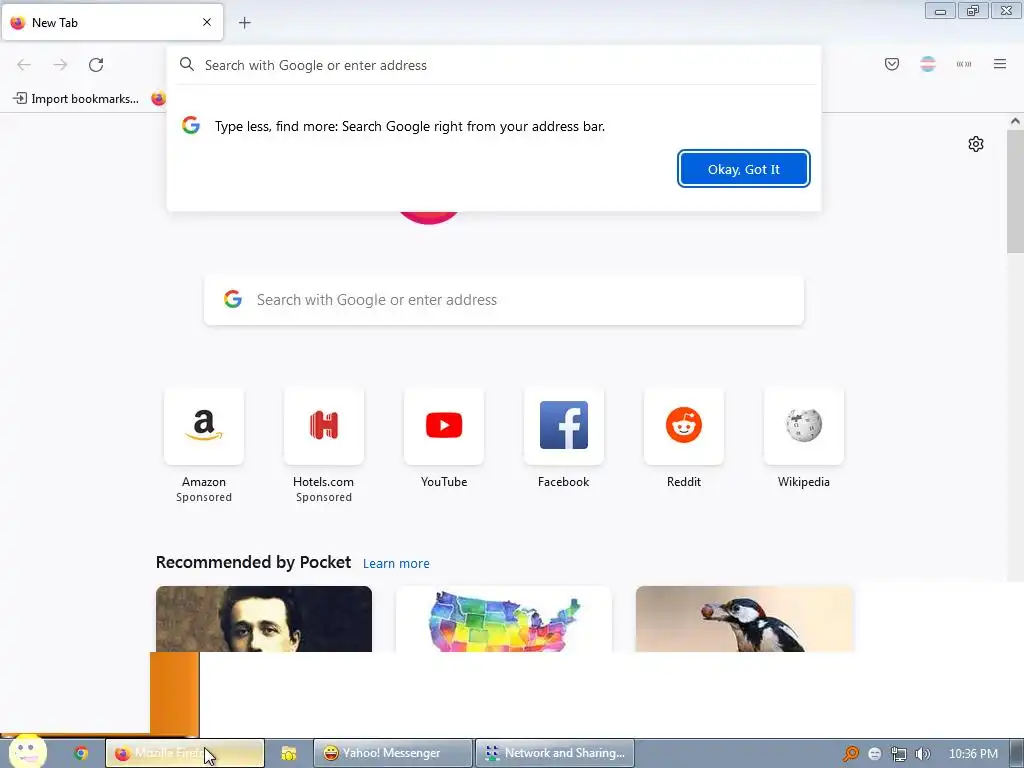Click the Learn more Pocket link
The width and height of the screenshot is (1024, 768).
tap(396, 564)
